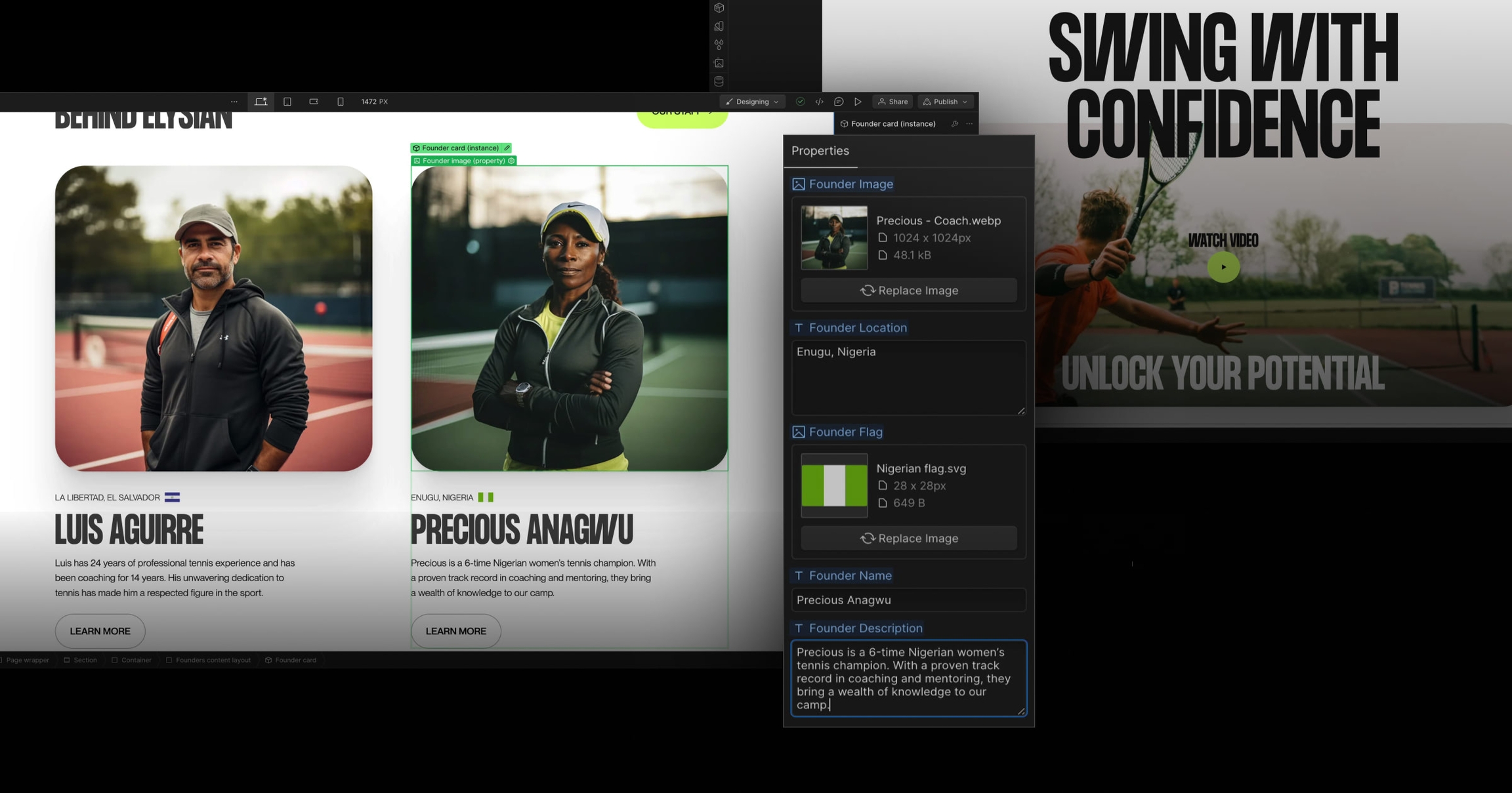Open the CMS database icon
The height and width of the screenshot is (793, 1512).
tap(719, 81)
